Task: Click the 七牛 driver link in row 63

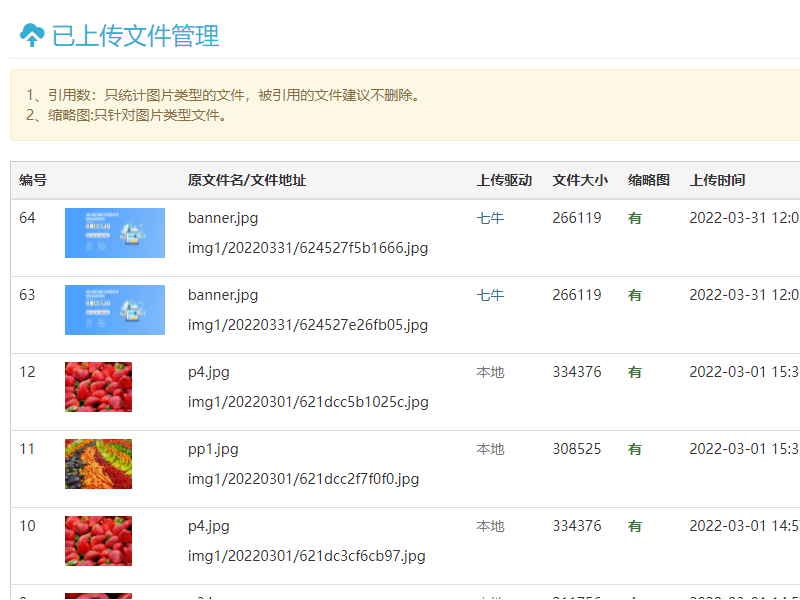Action: point(490,295)
